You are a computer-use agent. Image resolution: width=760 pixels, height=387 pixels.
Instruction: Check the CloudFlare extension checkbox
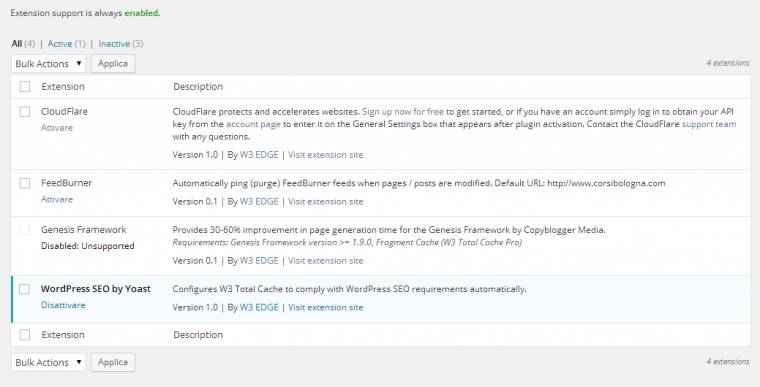pyautogui.click(x=25, y=112)
